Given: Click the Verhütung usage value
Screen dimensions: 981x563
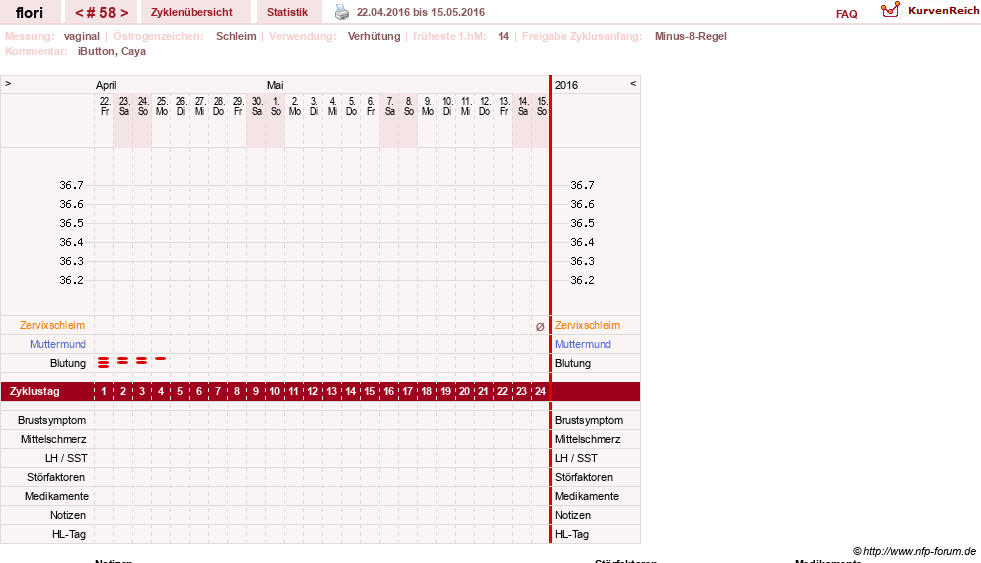Looking at the screenshot, I should point(374,36).
